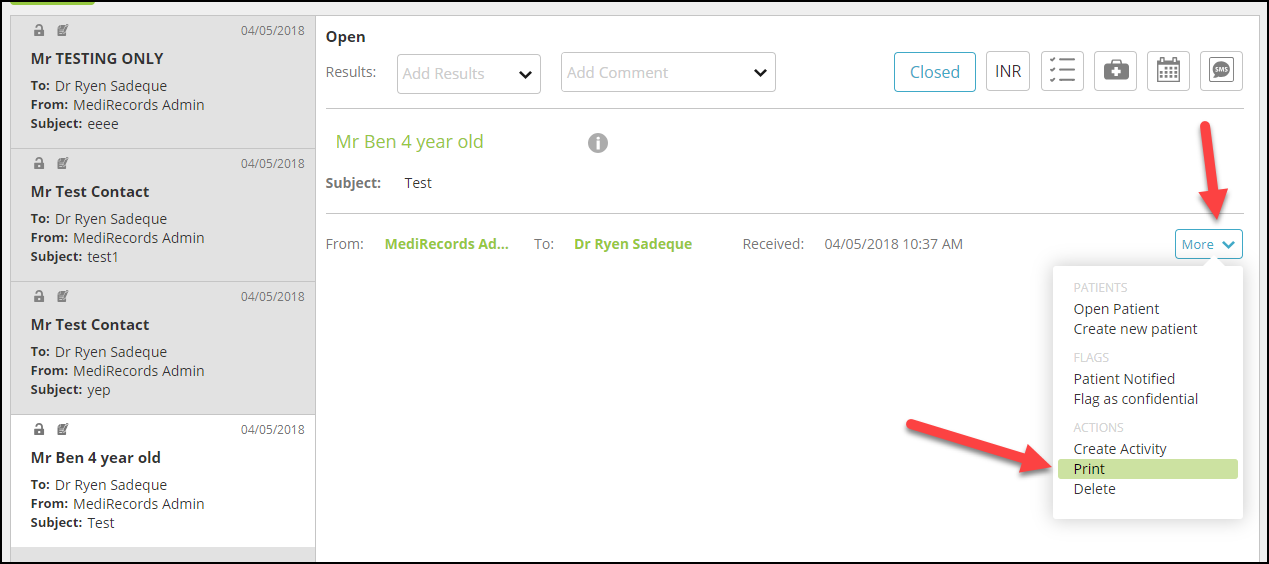Click the SMS message icon button
This screenshot has height=564, width=1269.
[x=1221, y=71]
